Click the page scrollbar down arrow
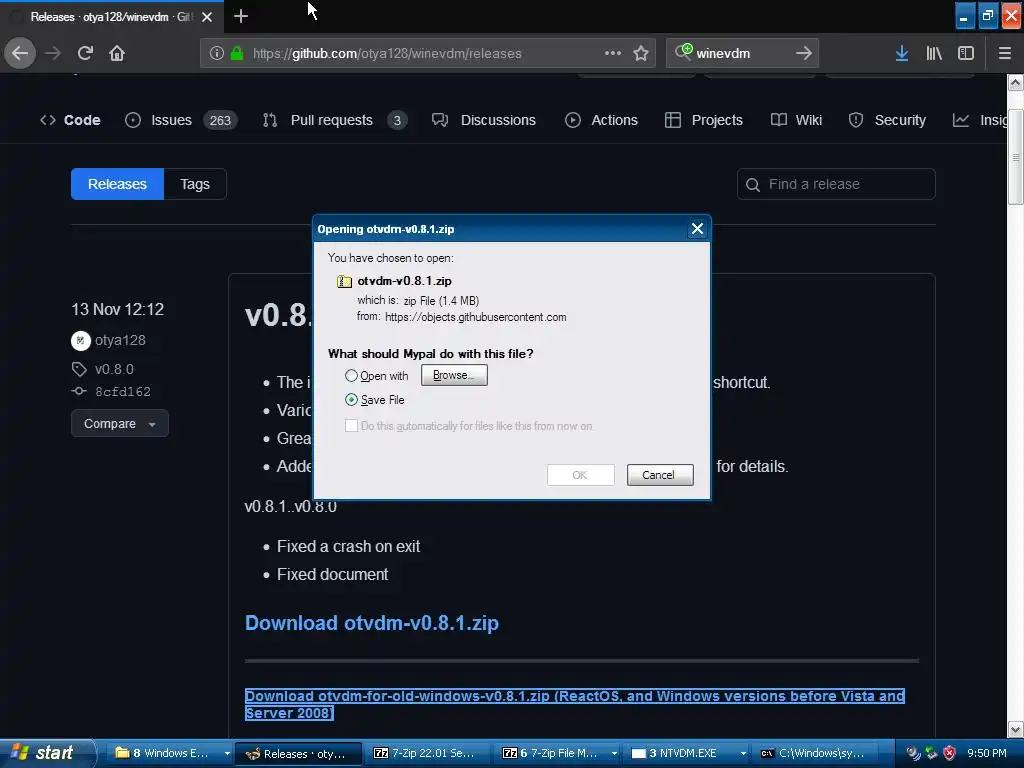 point(1015,729)
